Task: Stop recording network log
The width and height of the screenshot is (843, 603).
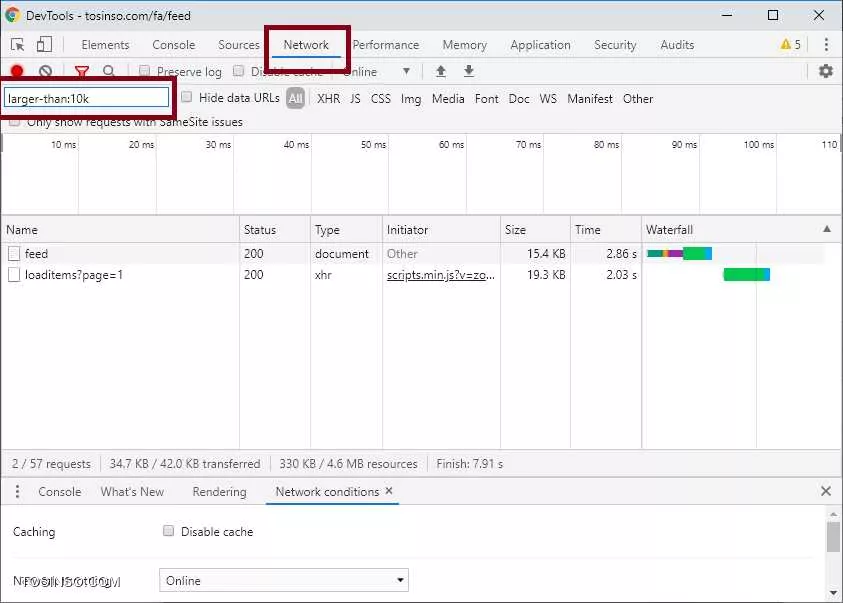Action: (17, 72)
